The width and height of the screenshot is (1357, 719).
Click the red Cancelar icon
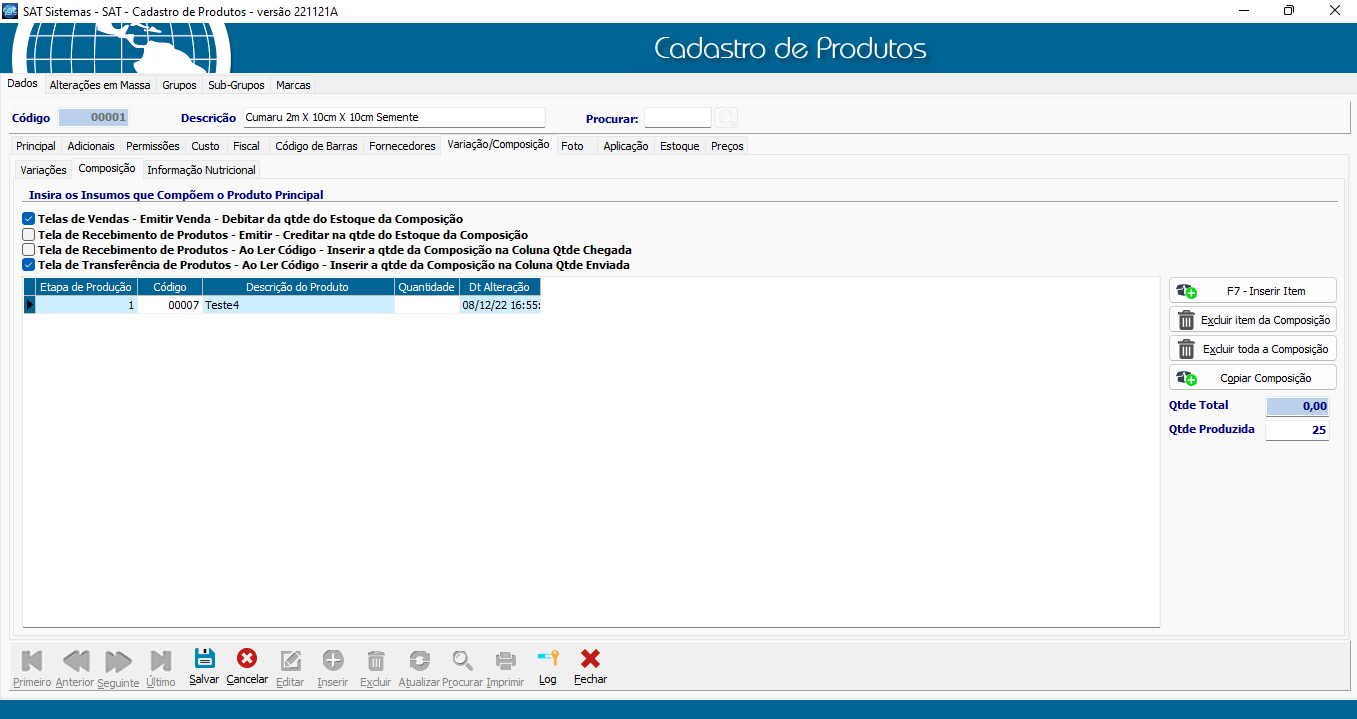246,659
